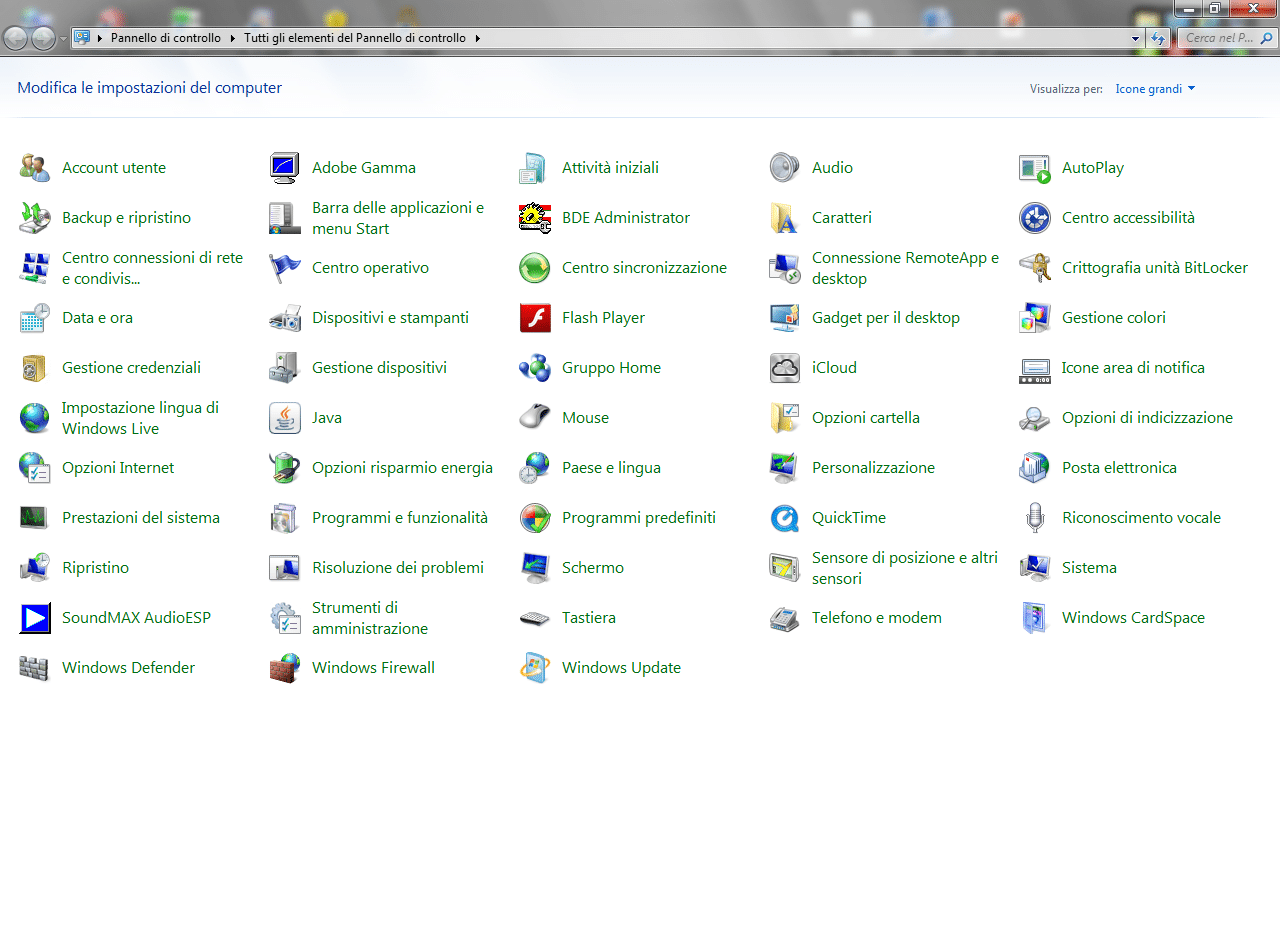Click the Cerca nel Pannello search field
Screen dimensions: 1280x942
pyautogui.click(x=1228, y=38)
